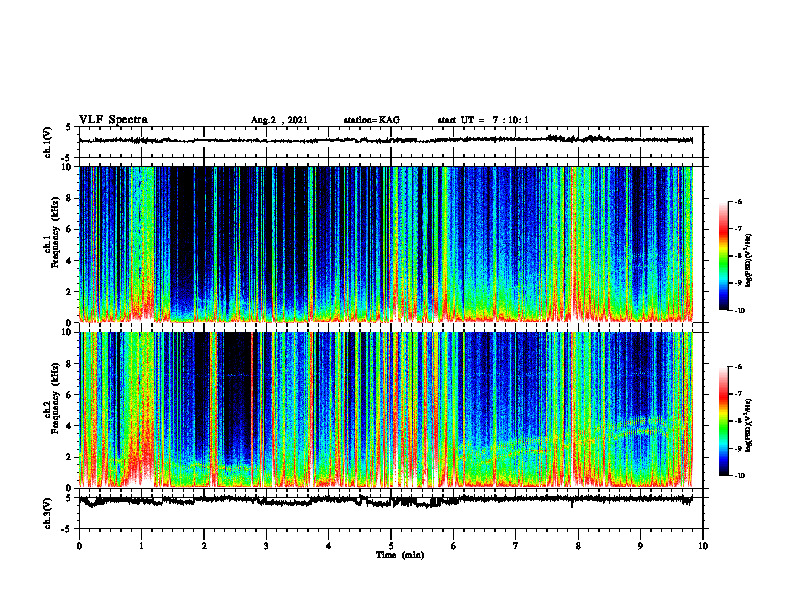Click the ch.2 color bar legend title
792x612 pixels.
(x=749, y=426)
